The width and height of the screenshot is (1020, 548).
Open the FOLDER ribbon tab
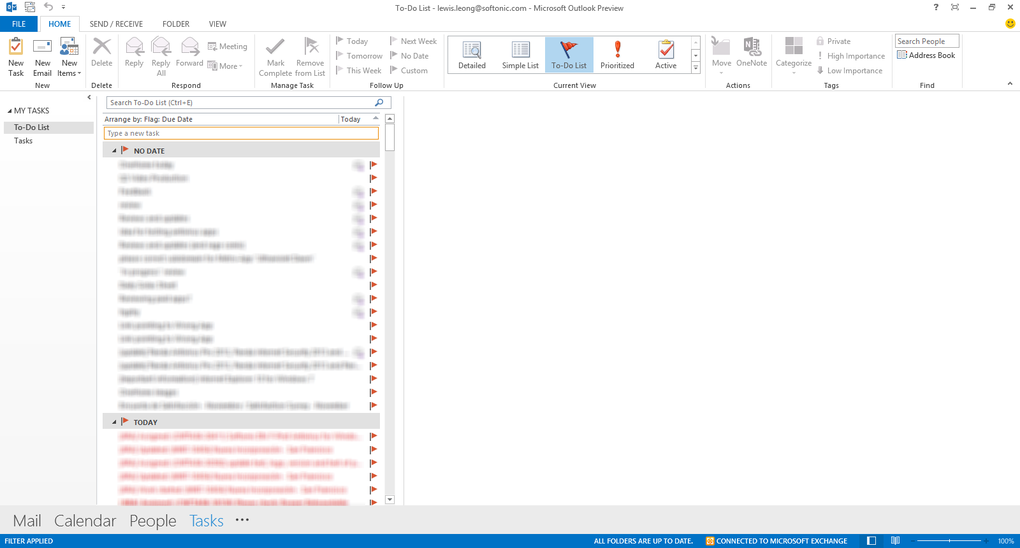[x=176, y=24]
